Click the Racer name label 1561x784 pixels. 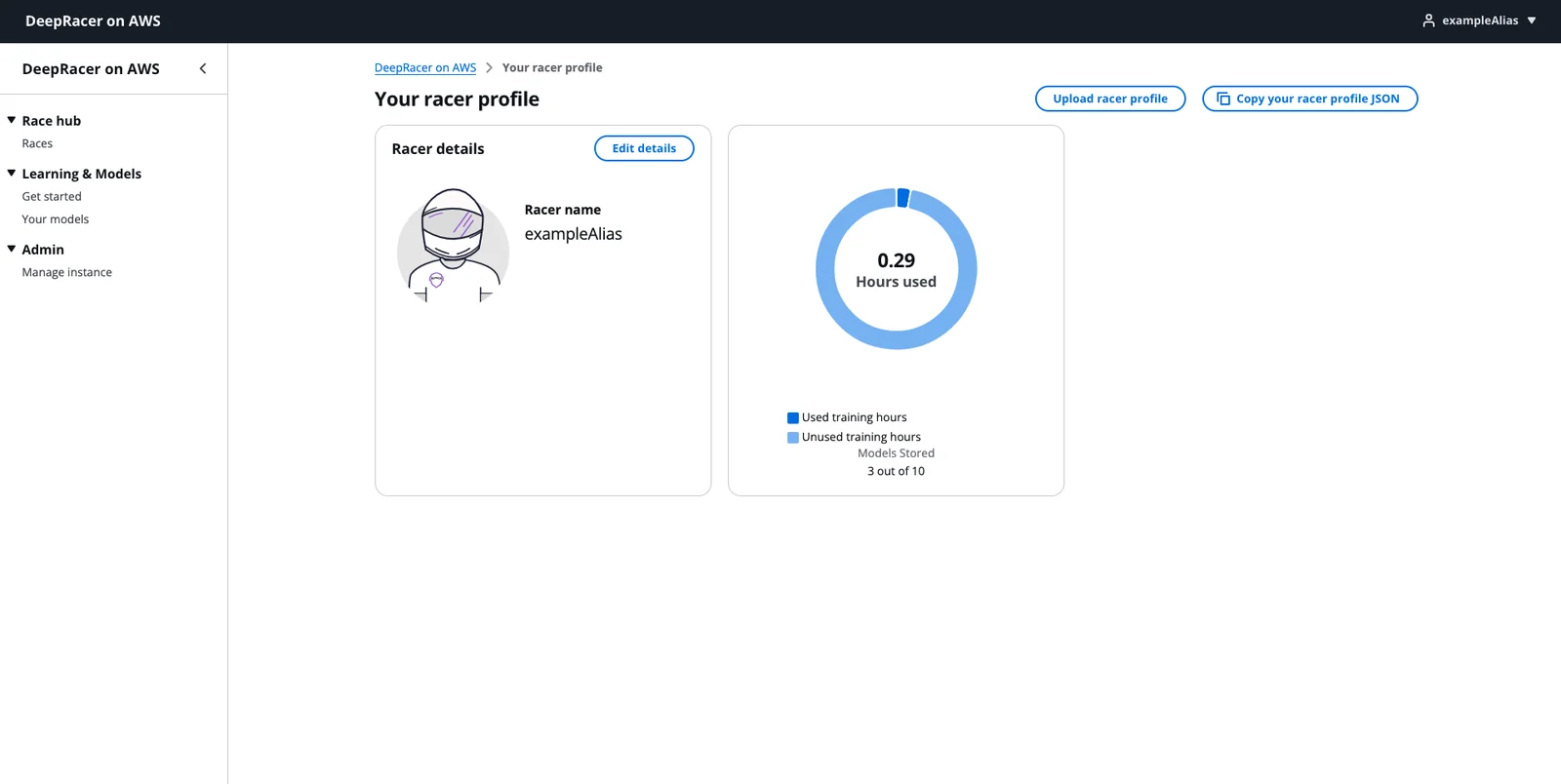(563, 210)
